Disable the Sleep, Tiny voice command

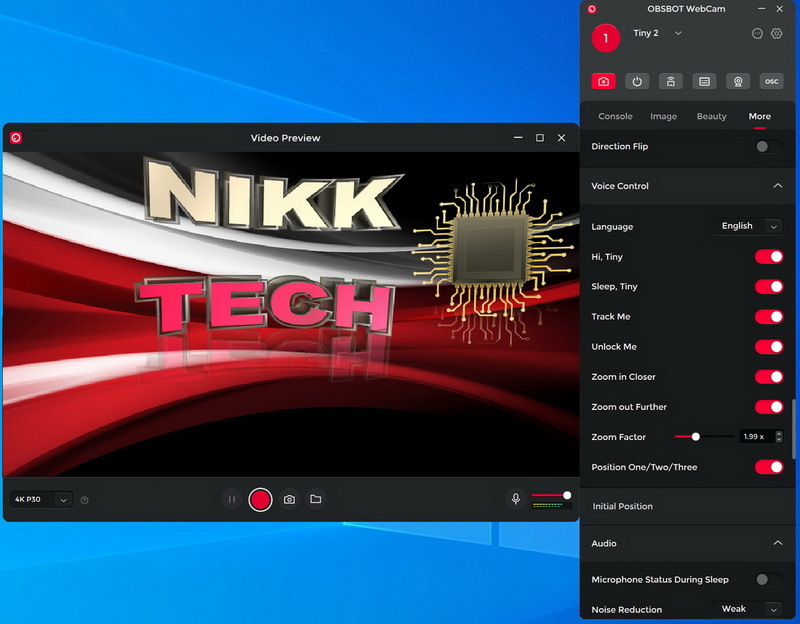[769, 287]
